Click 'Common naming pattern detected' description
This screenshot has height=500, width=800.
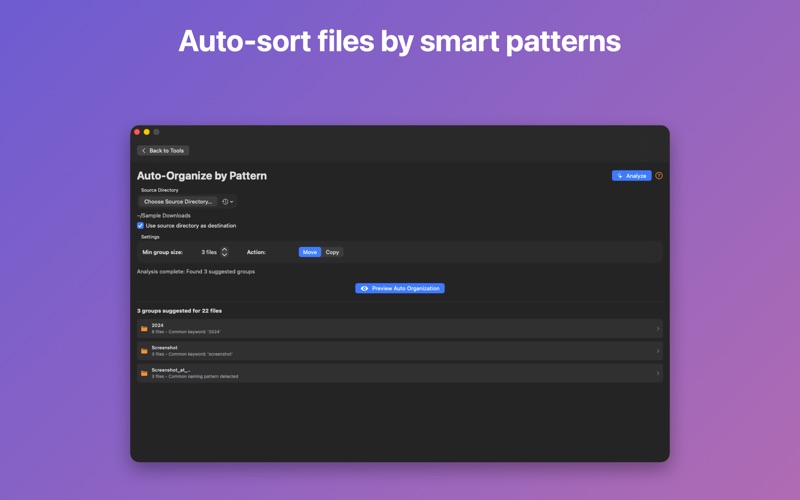coord(203,377)
